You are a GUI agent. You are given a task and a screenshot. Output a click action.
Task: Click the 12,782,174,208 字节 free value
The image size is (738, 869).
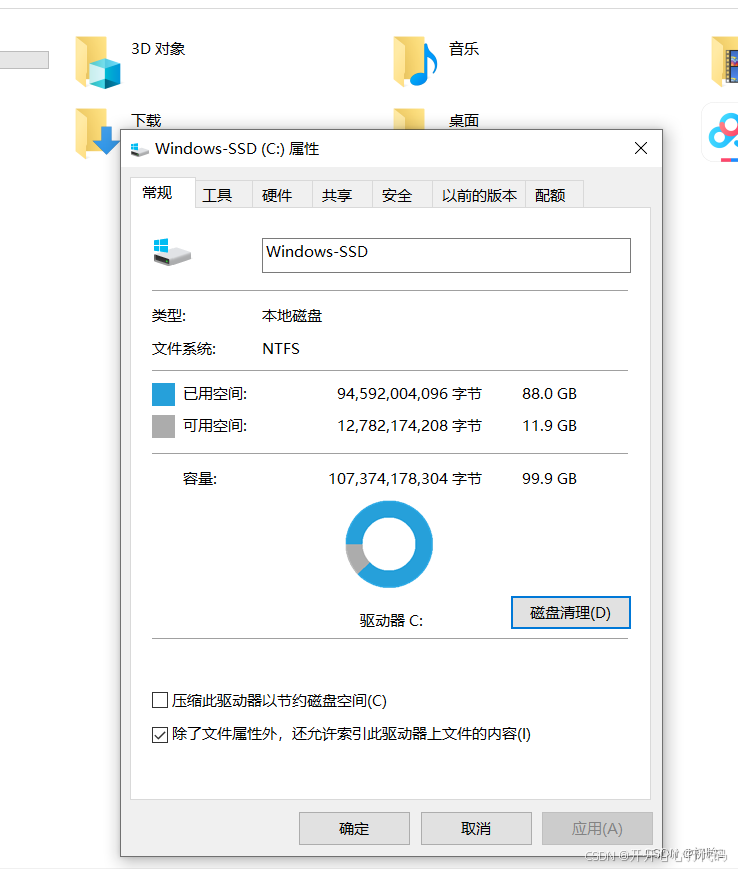409,426
